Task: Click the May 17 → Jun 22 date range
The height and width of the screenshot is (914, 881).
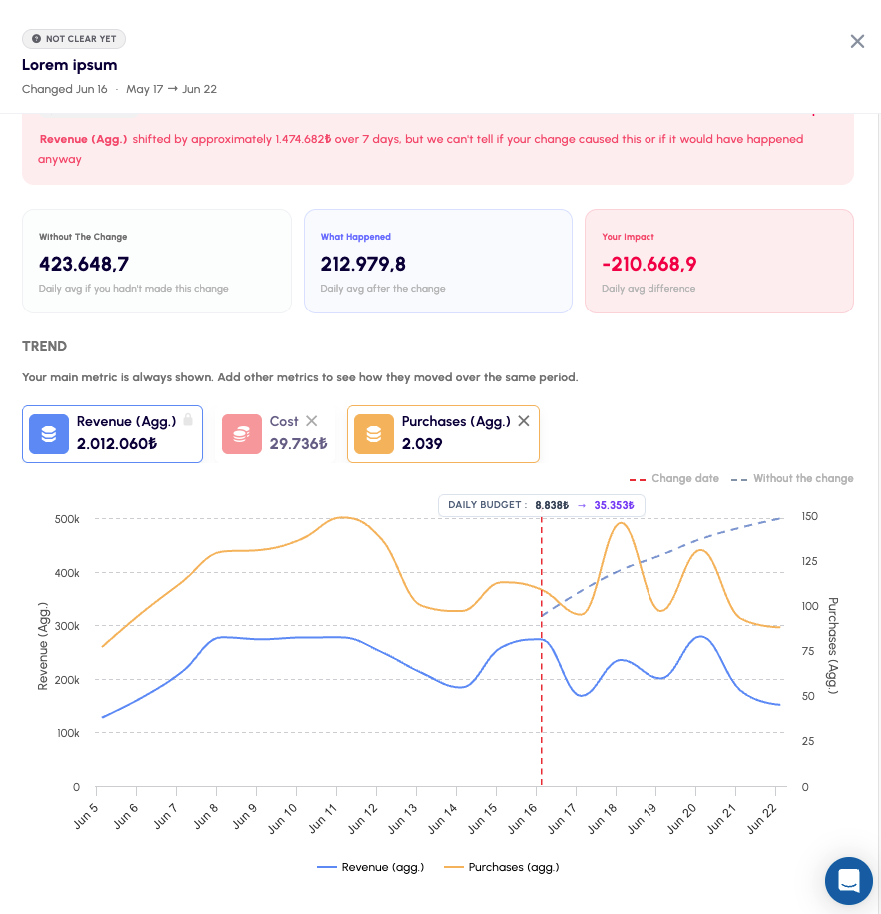Action: pyautogui.click(x=171, y=89)
